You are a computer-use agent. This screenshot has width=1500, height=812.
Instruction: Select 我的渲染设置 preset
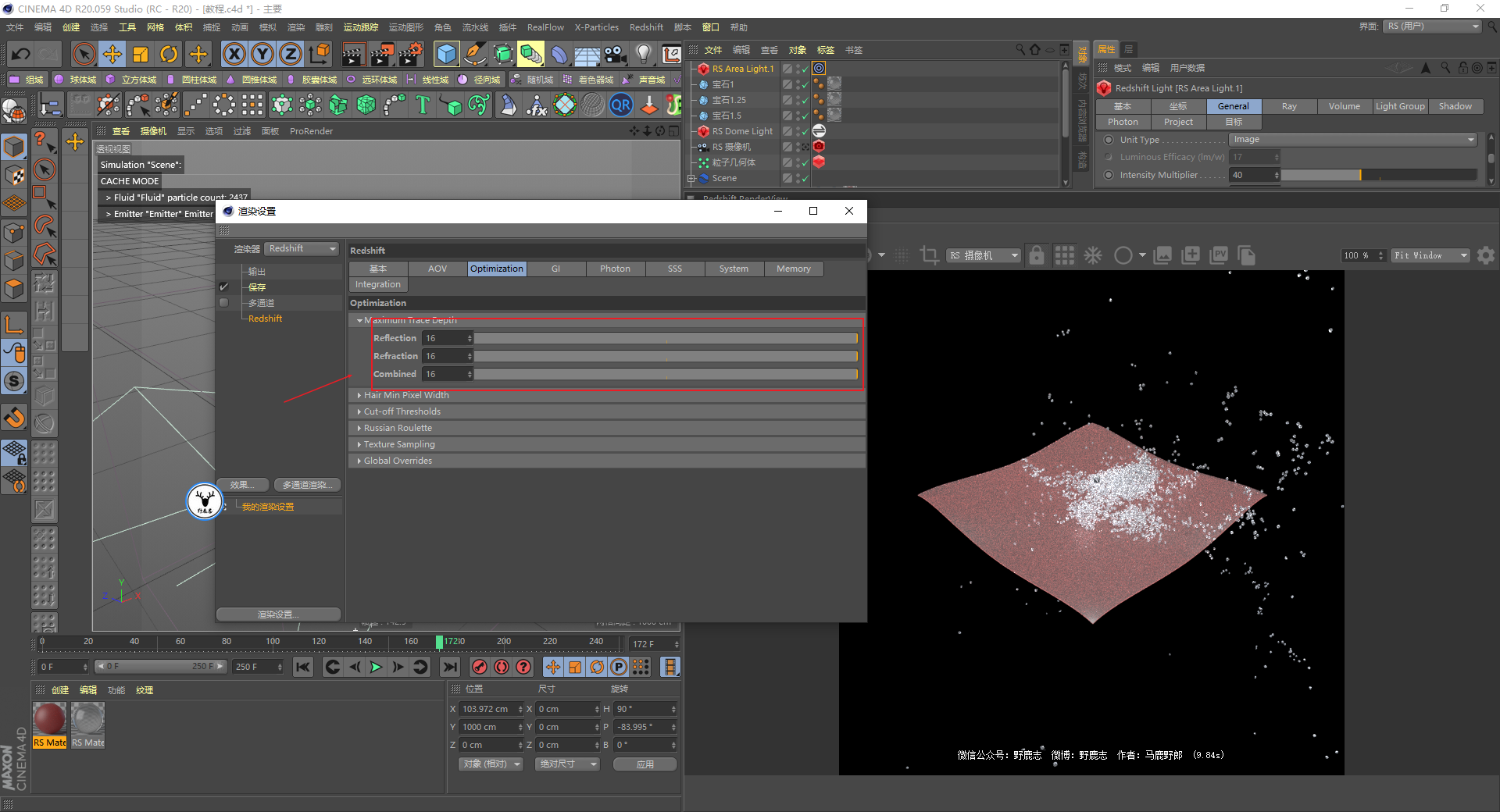tap(268, 507)
